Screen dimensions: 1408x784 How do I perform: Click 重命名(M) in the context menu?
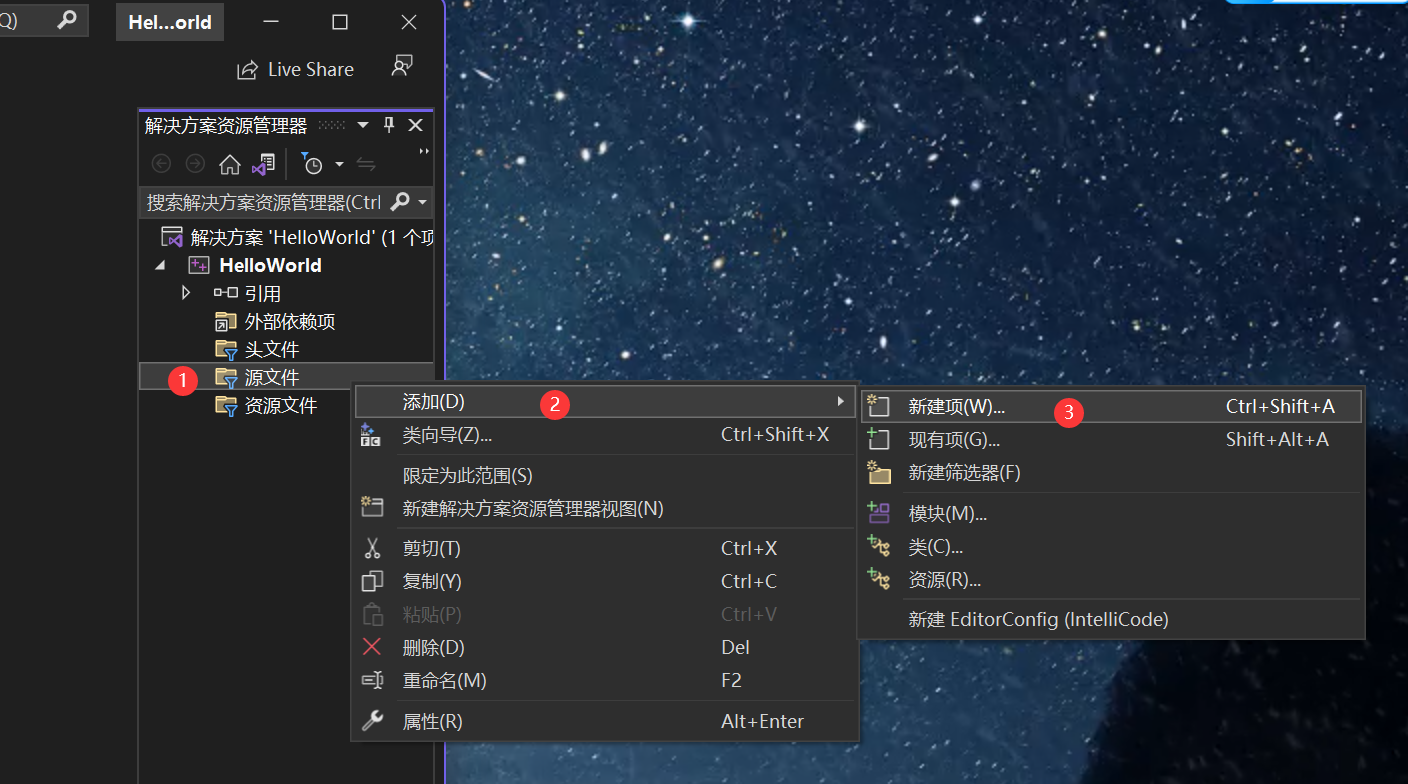click(444, 681)
